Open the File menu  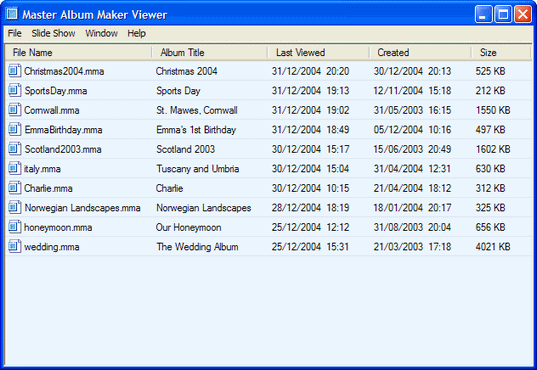coord(15,33)
